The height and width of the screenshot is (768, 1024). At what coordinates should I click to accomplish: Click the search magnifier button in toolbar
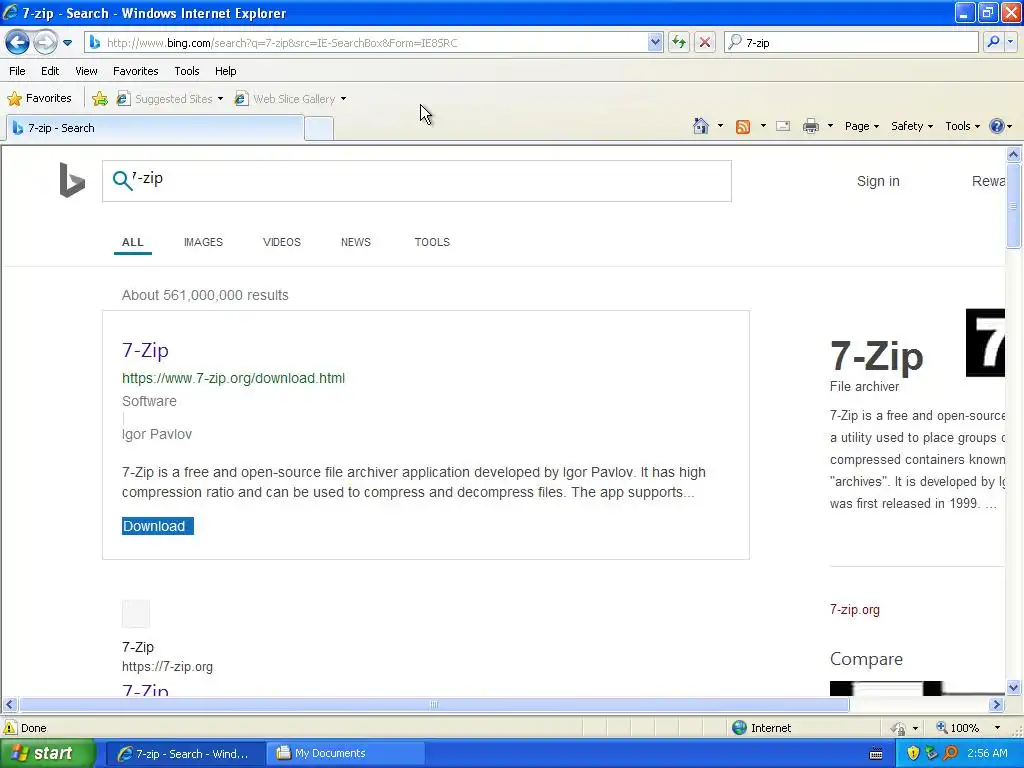(993, 42)
